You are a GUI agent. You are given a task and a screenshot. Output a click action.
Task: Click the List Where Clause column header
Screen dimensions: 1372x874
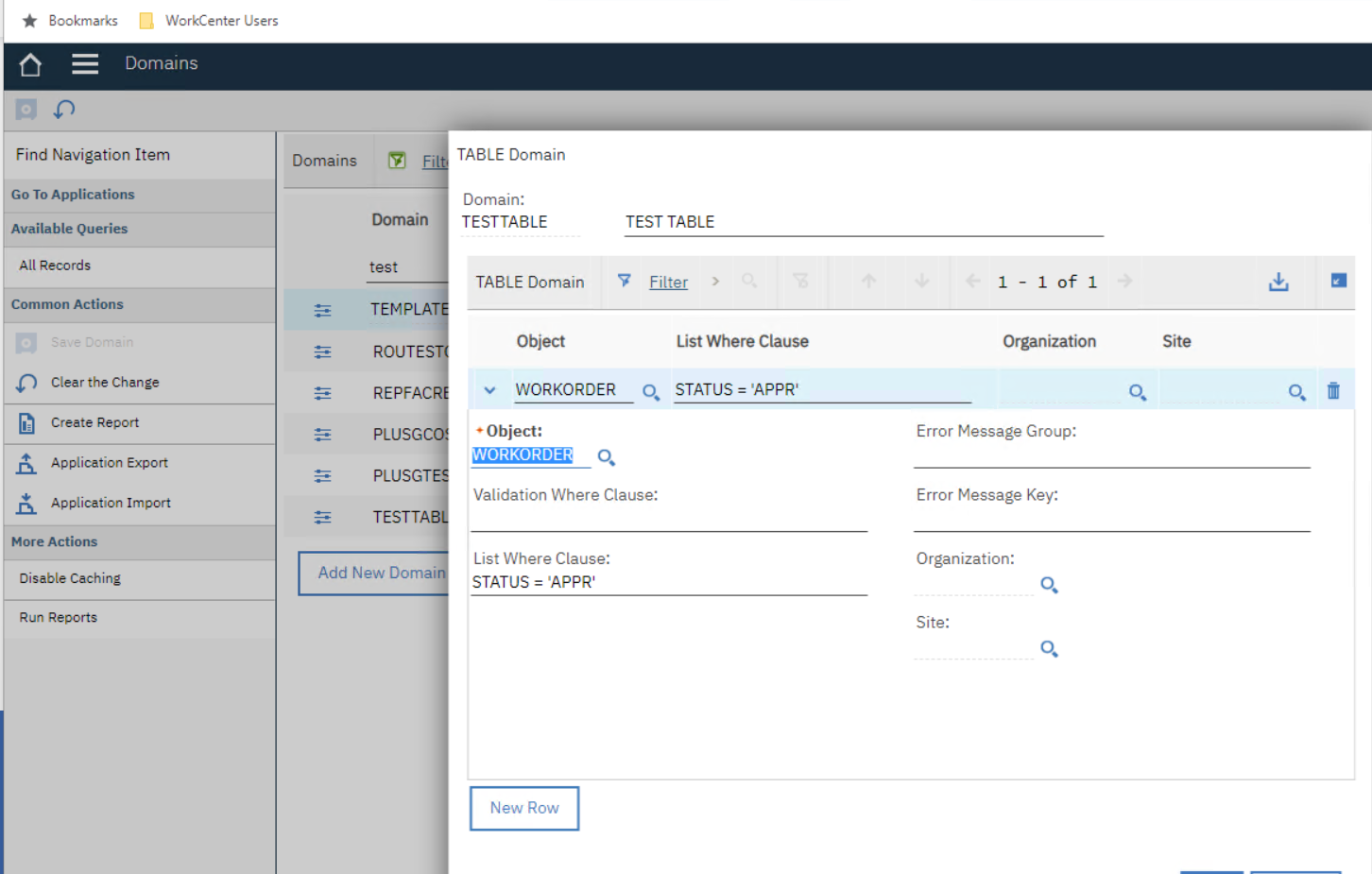pos(742,342)
